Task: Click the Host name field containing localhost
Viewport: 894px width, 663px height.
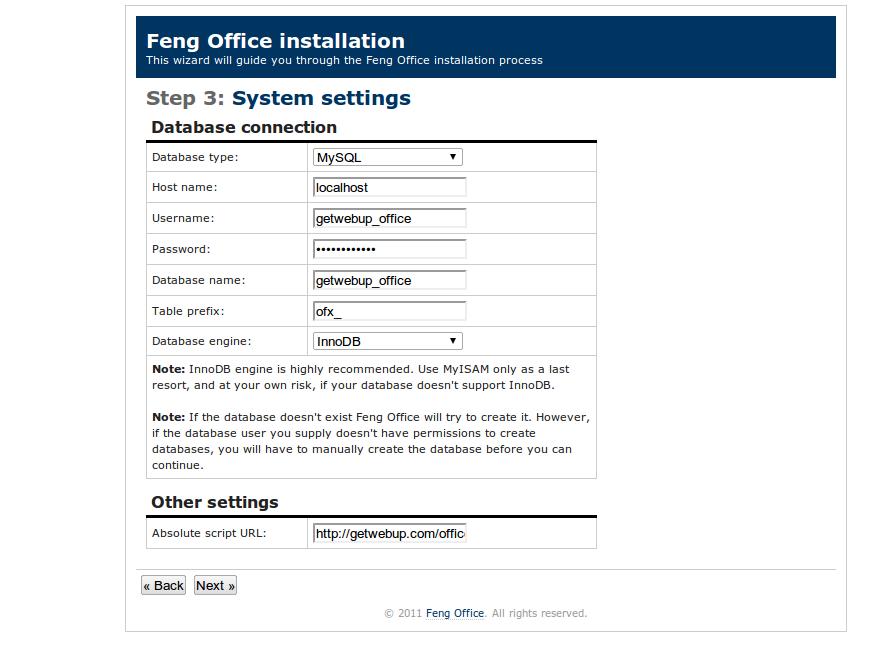Action: 389,187
